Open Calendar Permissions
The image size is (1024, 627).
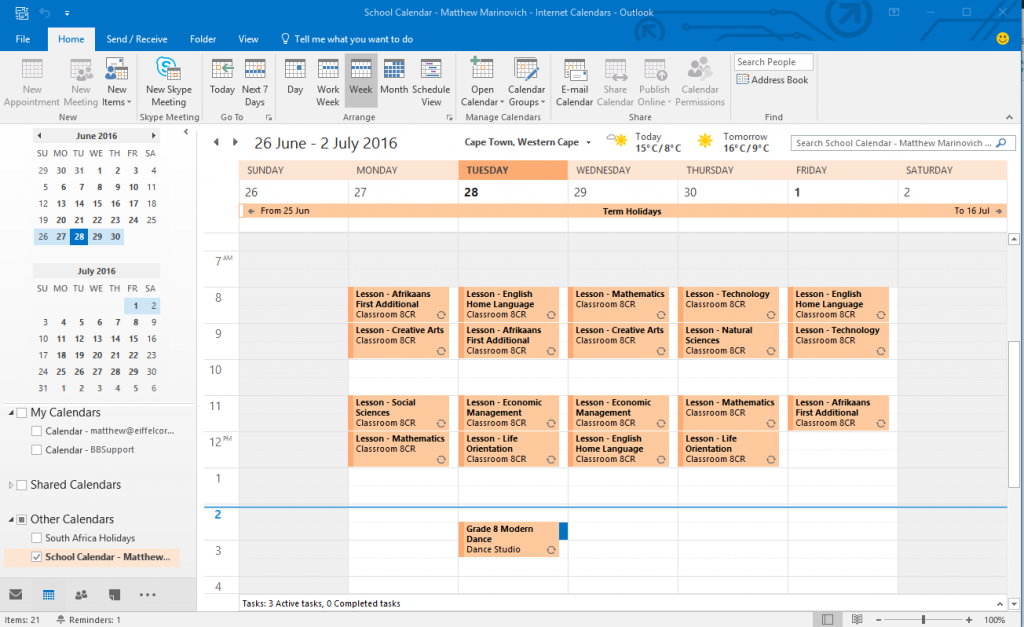coord(700,82)
